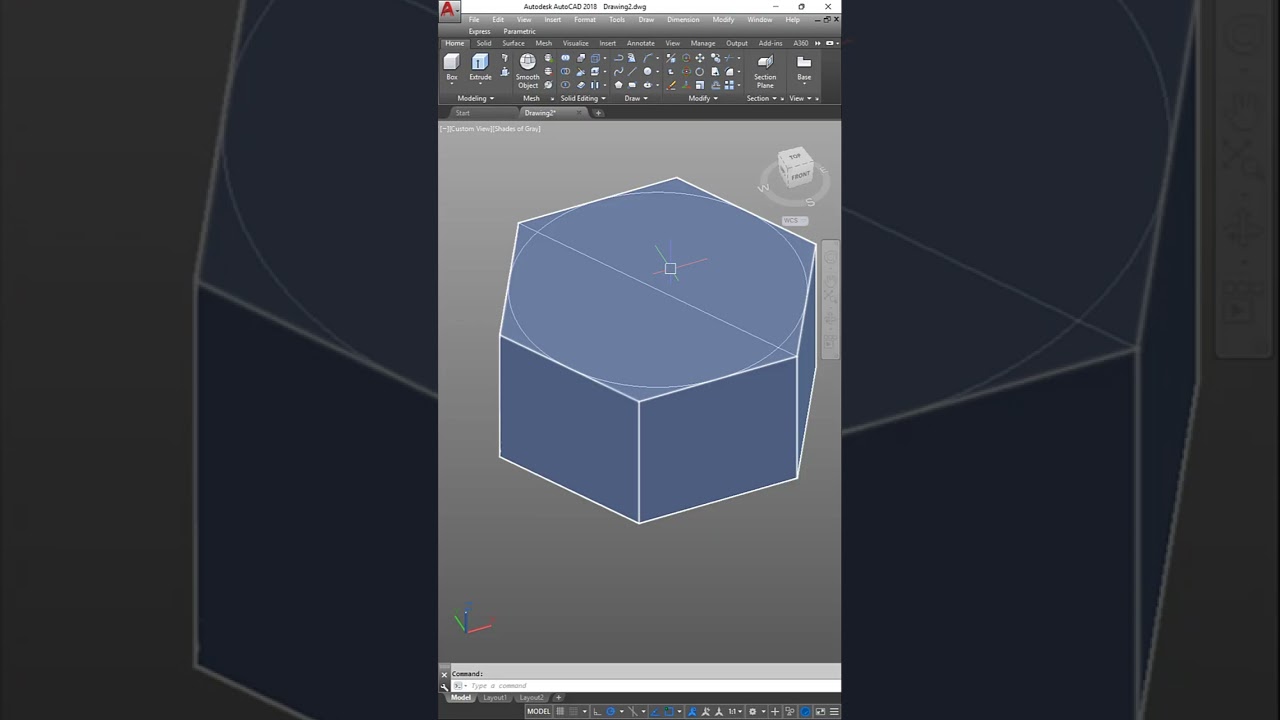Click the Copy tool in Modify
The image size is (1280, 720).
coord(715,58)
